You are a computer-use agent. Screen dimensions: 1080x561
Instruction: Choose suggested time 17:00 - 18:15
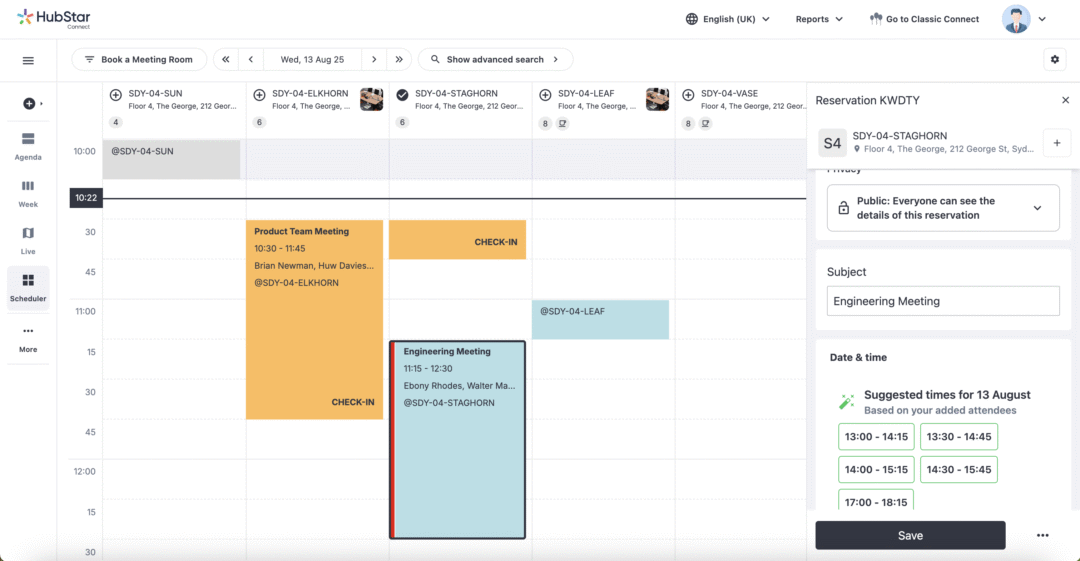[876, 500]
